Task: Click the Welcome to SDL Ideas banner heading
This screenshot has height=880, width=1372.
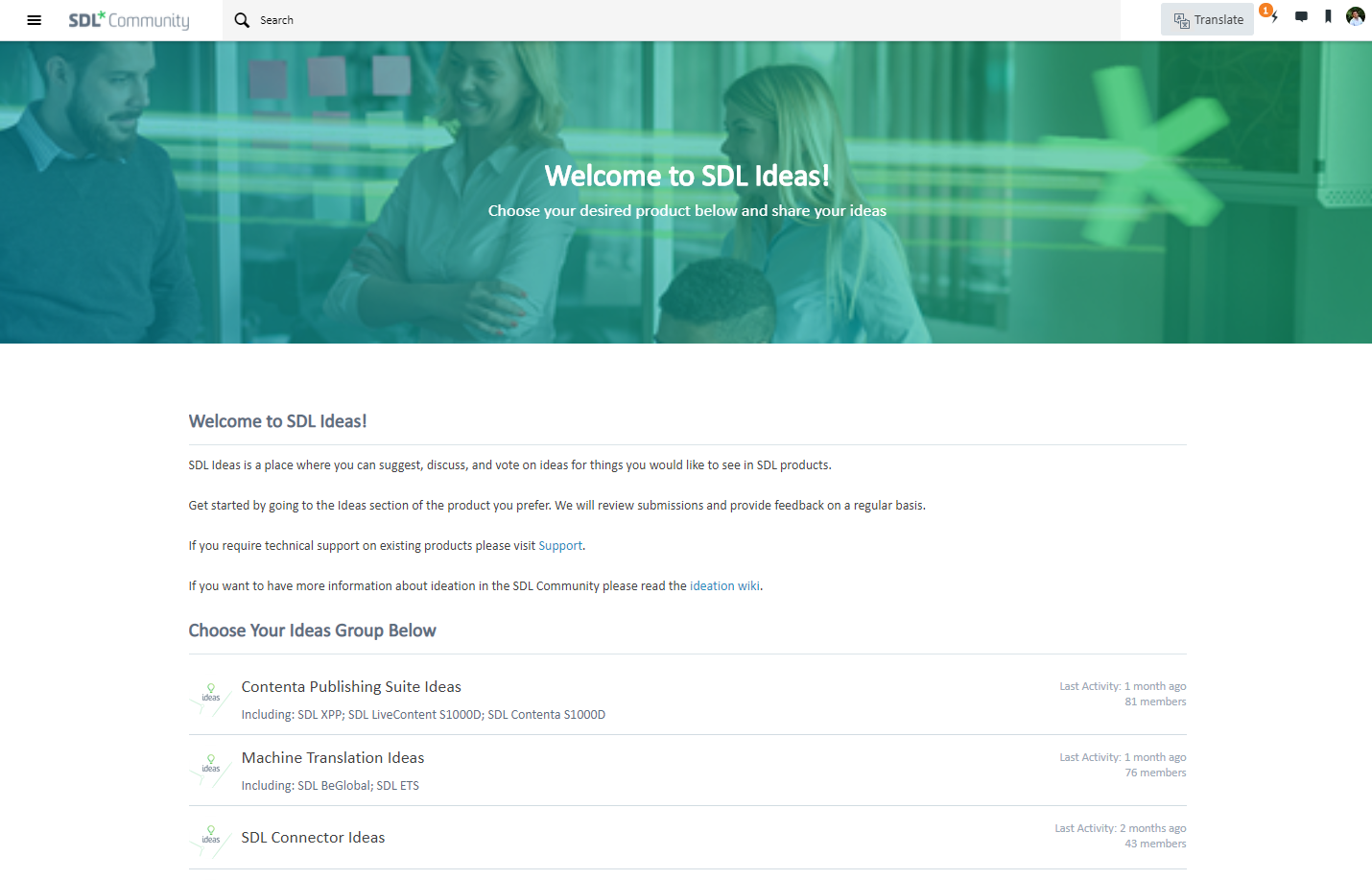Action: coord(687,176)
